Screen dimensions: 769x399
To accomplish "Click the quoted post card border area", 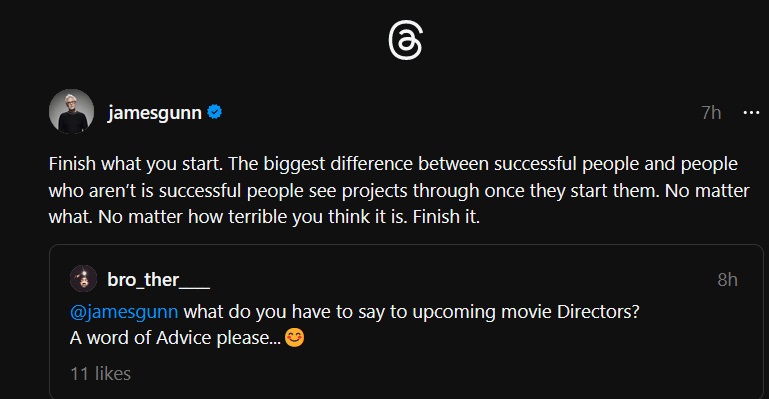I will 406,322.
